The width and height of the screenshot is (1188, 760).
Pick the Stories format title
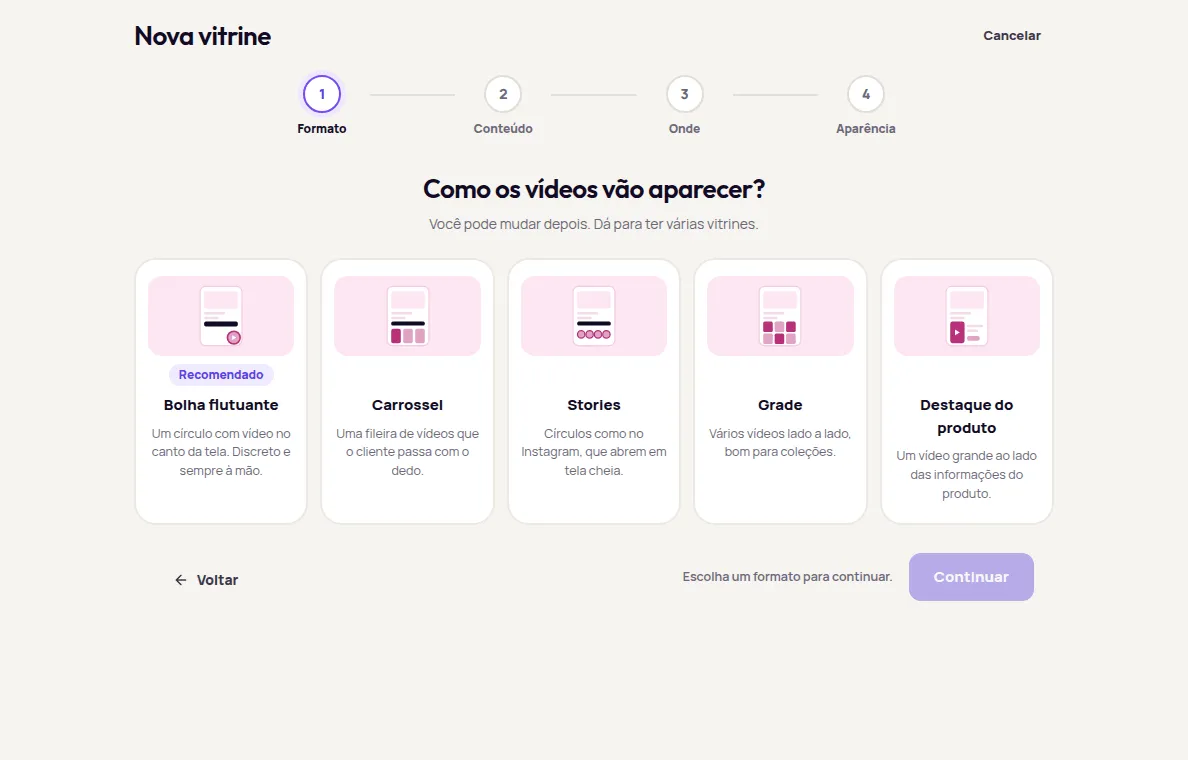(593, 405)
